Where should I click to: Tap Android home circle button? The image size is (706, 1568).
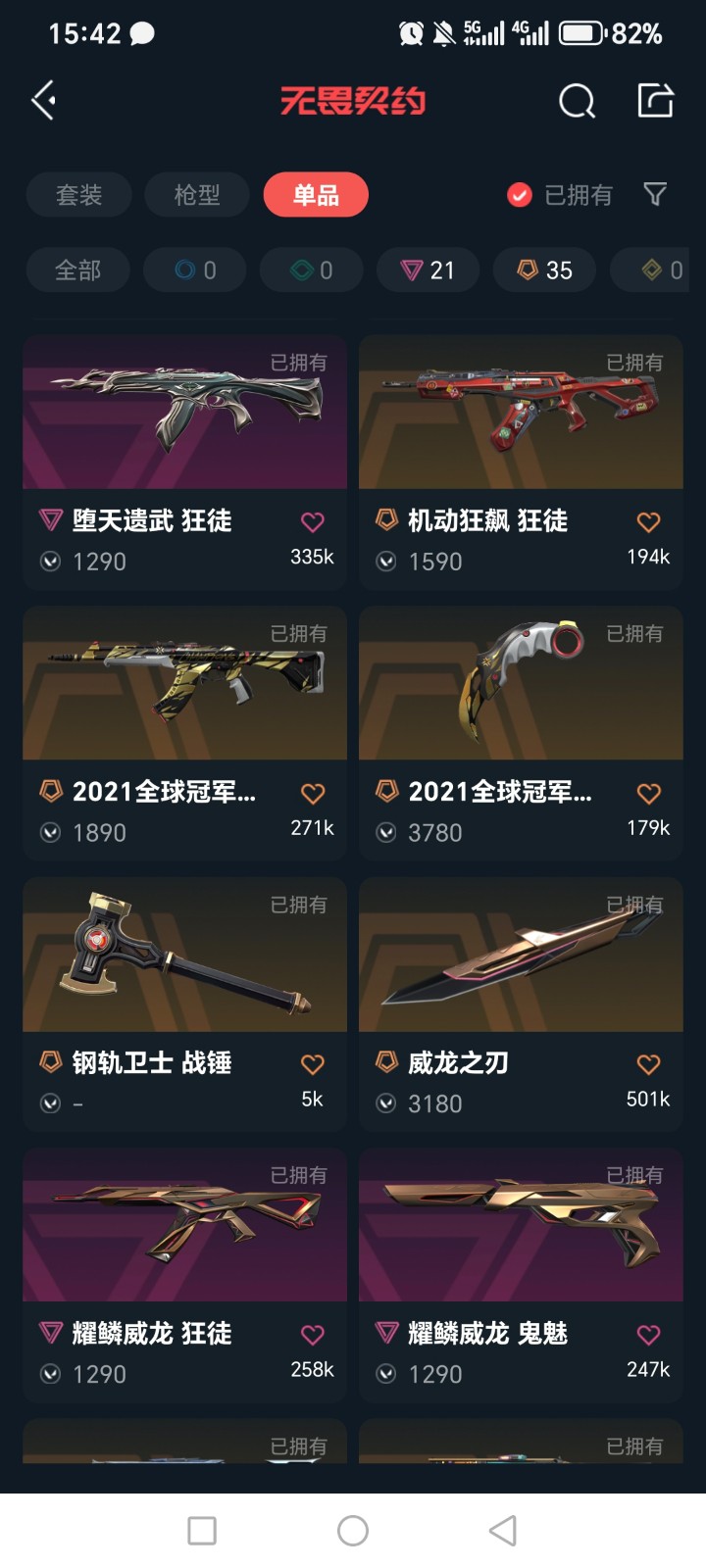pos(353,1531)
